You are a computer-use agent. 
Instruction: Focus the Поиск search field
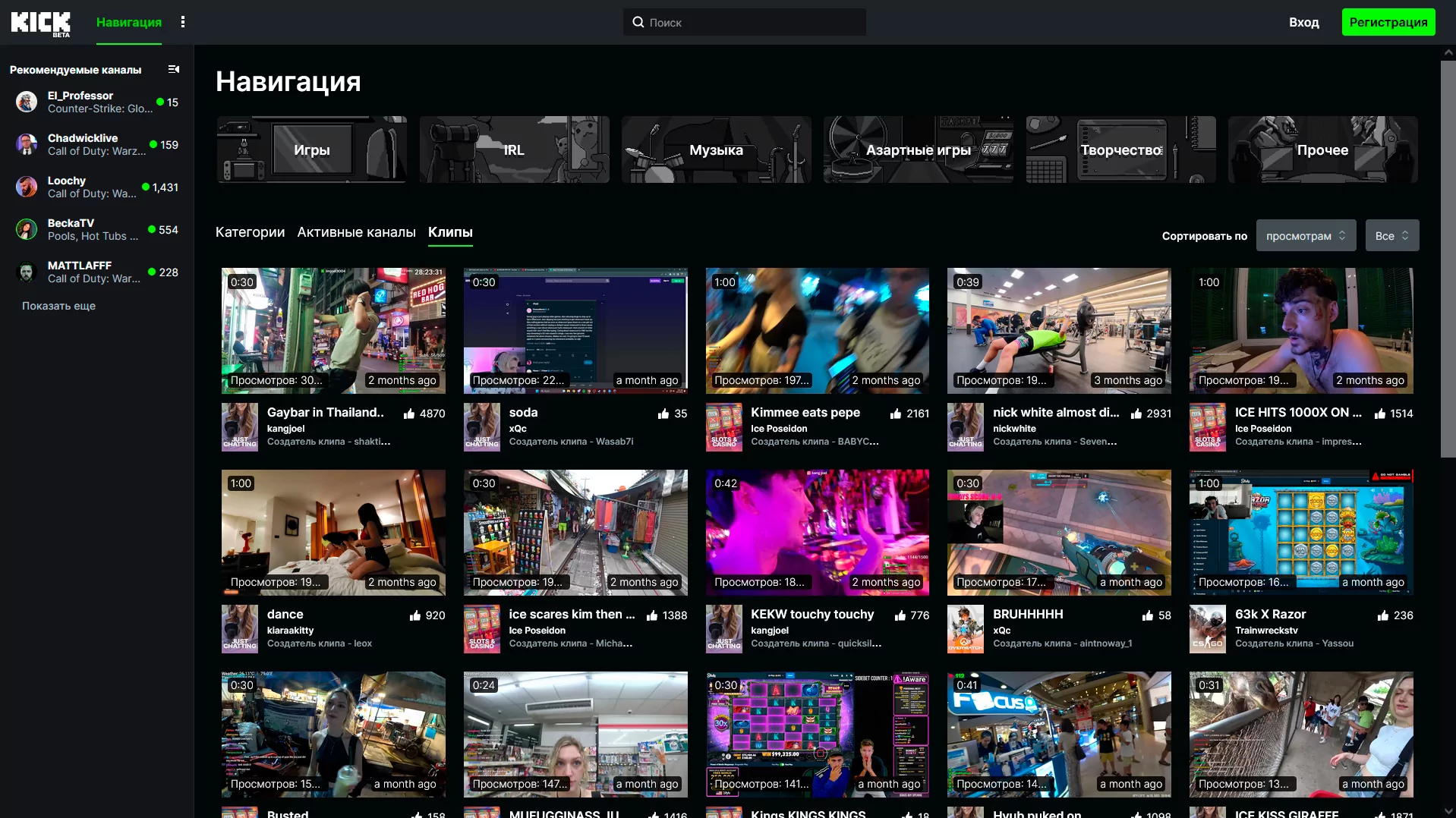745,22
